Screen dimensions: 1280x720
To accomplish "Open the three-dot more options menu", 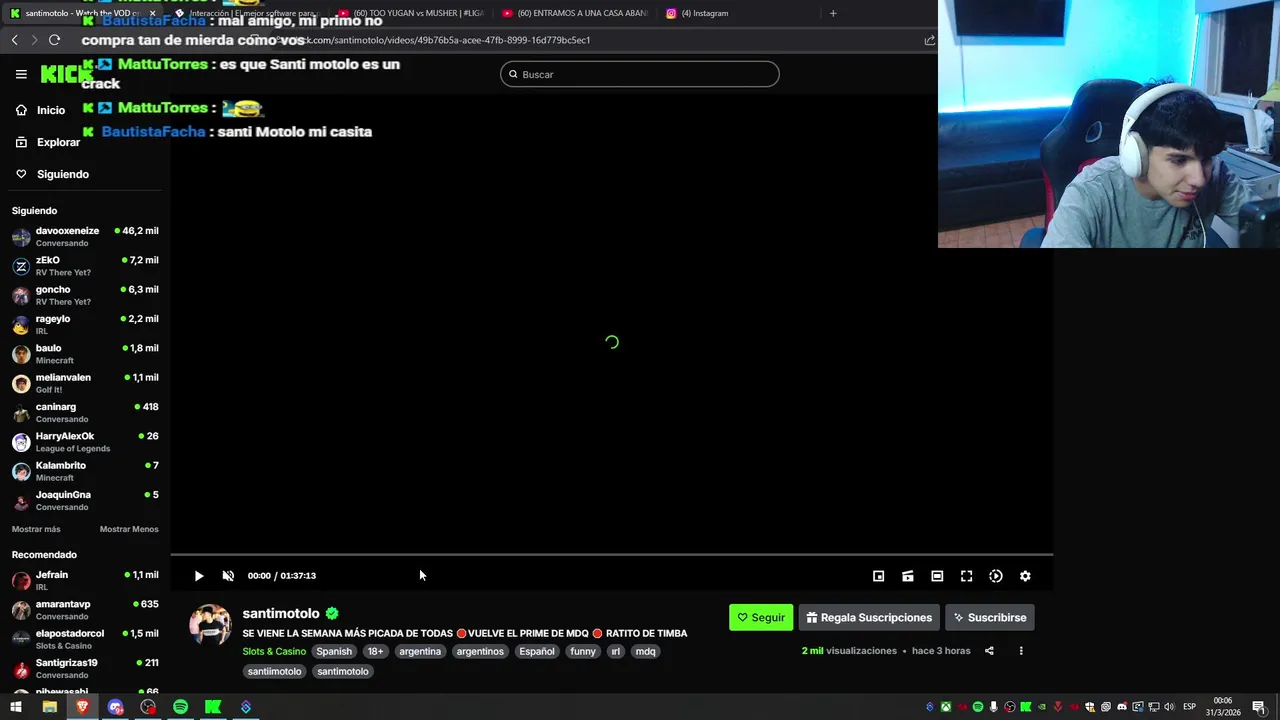I will 1021,651.
